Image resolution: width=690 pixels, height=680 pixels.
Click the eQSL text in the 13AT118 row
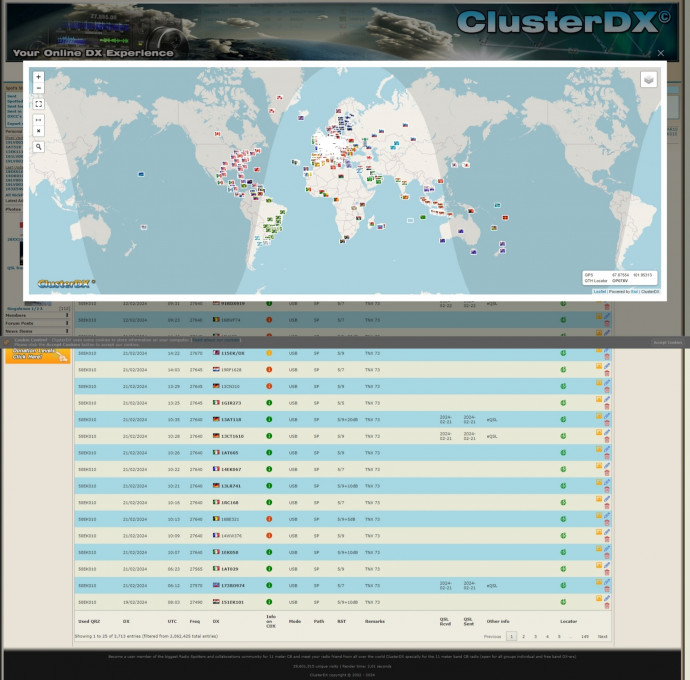pyautogui.click(x=492, y=420)
